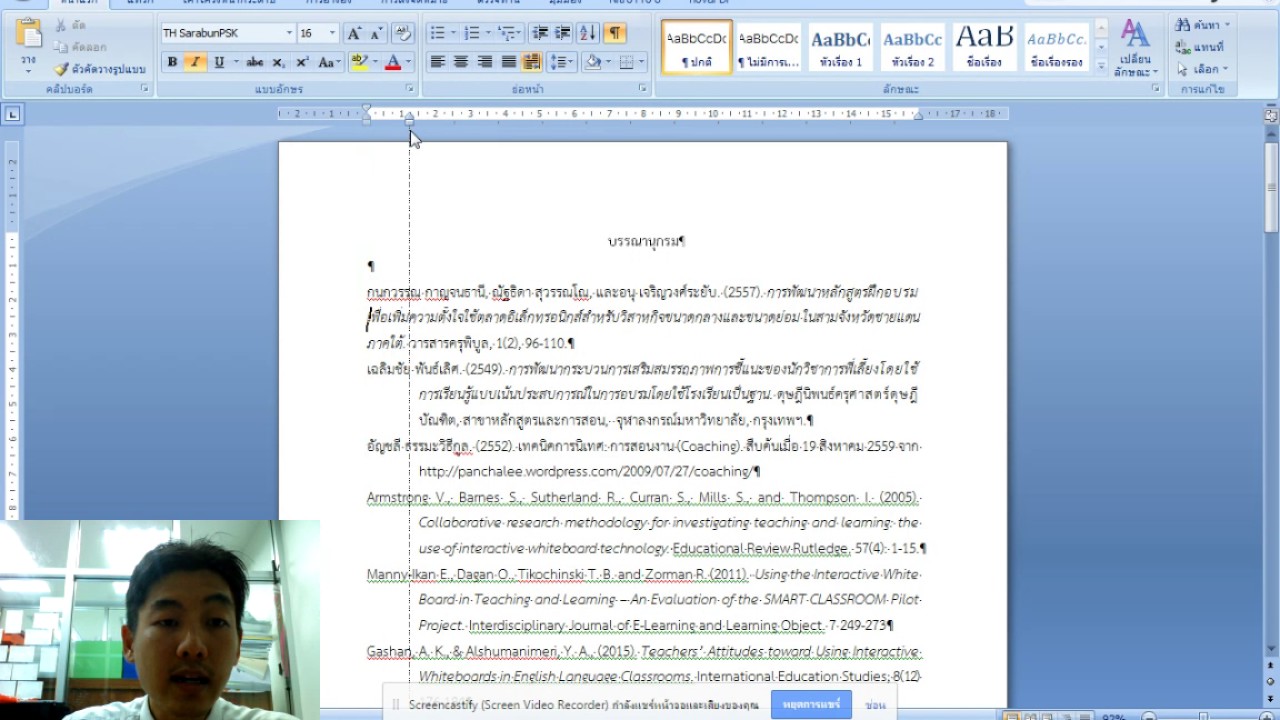This screenshot has height=720, width=1280.
Task: Click the first line indent marker on ruler
Action: 366,108
